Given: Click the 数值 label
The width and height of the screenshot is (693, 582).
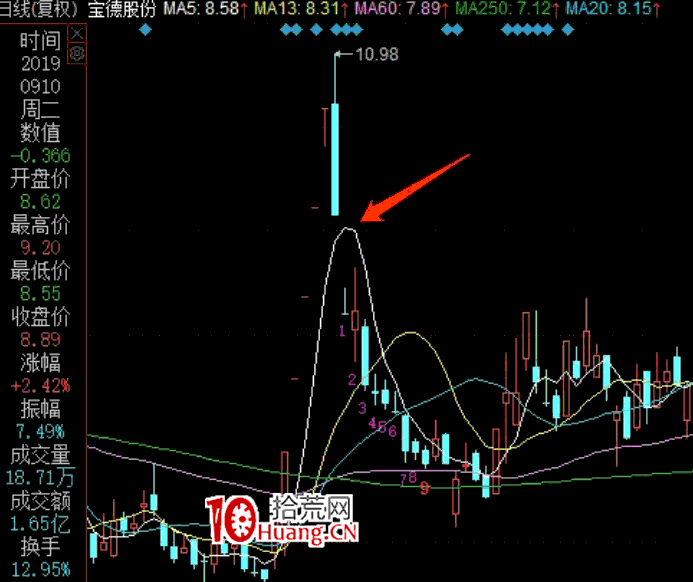Looking at the screenshot, I should (x=40, y=133).
